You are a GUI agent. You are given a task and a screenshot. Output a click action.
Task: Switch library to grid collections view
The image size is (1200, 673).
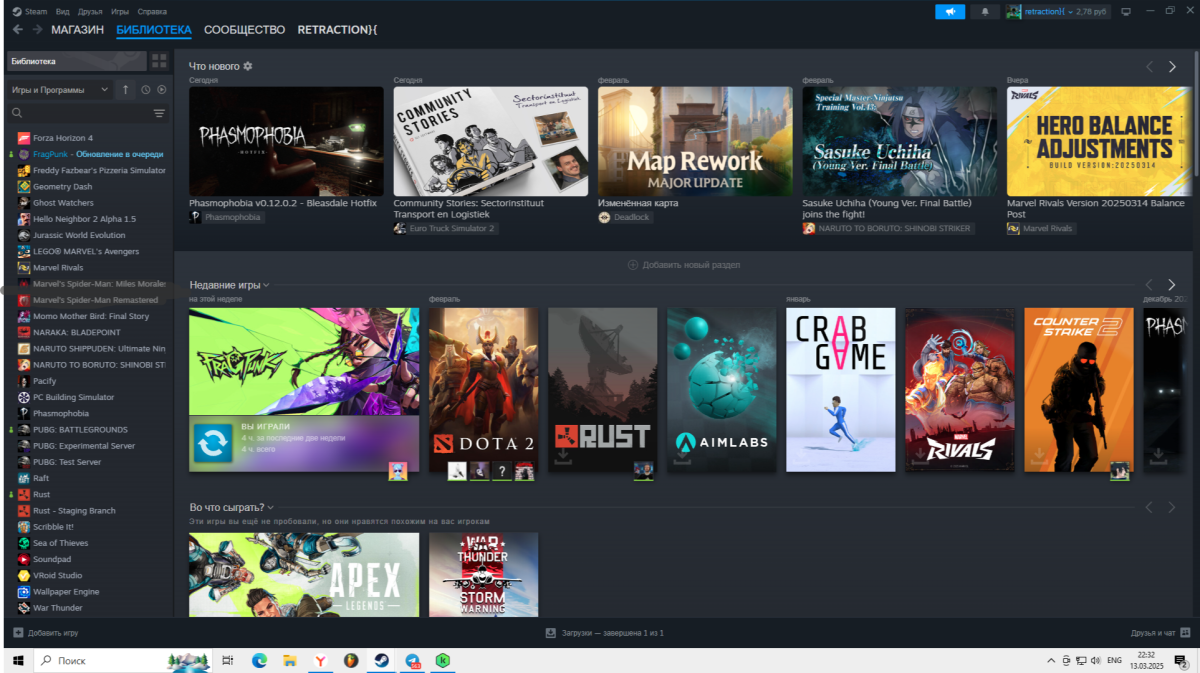[159, 61]
